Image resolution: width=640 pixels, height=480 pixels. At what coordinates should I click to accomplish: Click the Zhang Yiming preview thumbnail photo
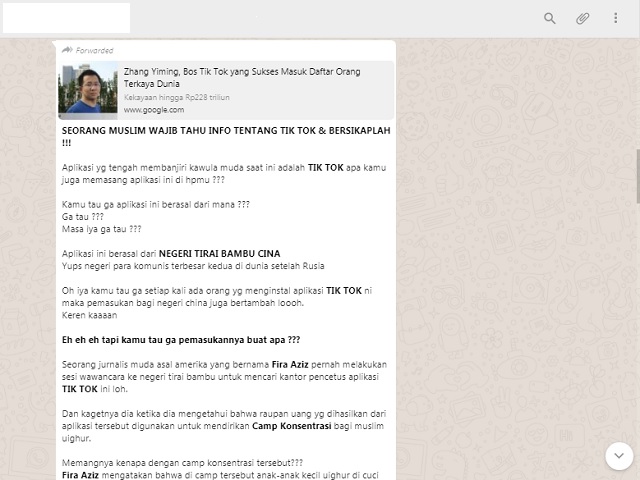pyautogui.click(x=88, y=90)
